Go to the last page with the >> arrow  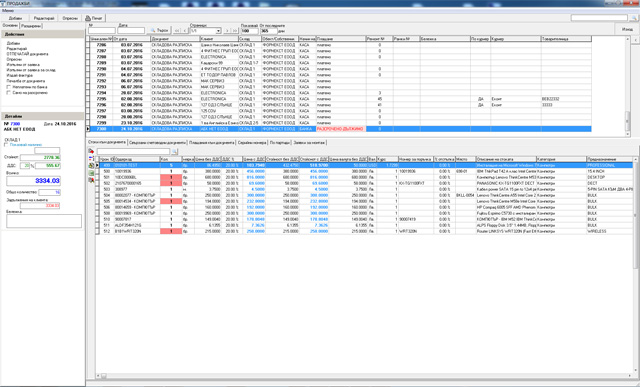pos(235,31)
